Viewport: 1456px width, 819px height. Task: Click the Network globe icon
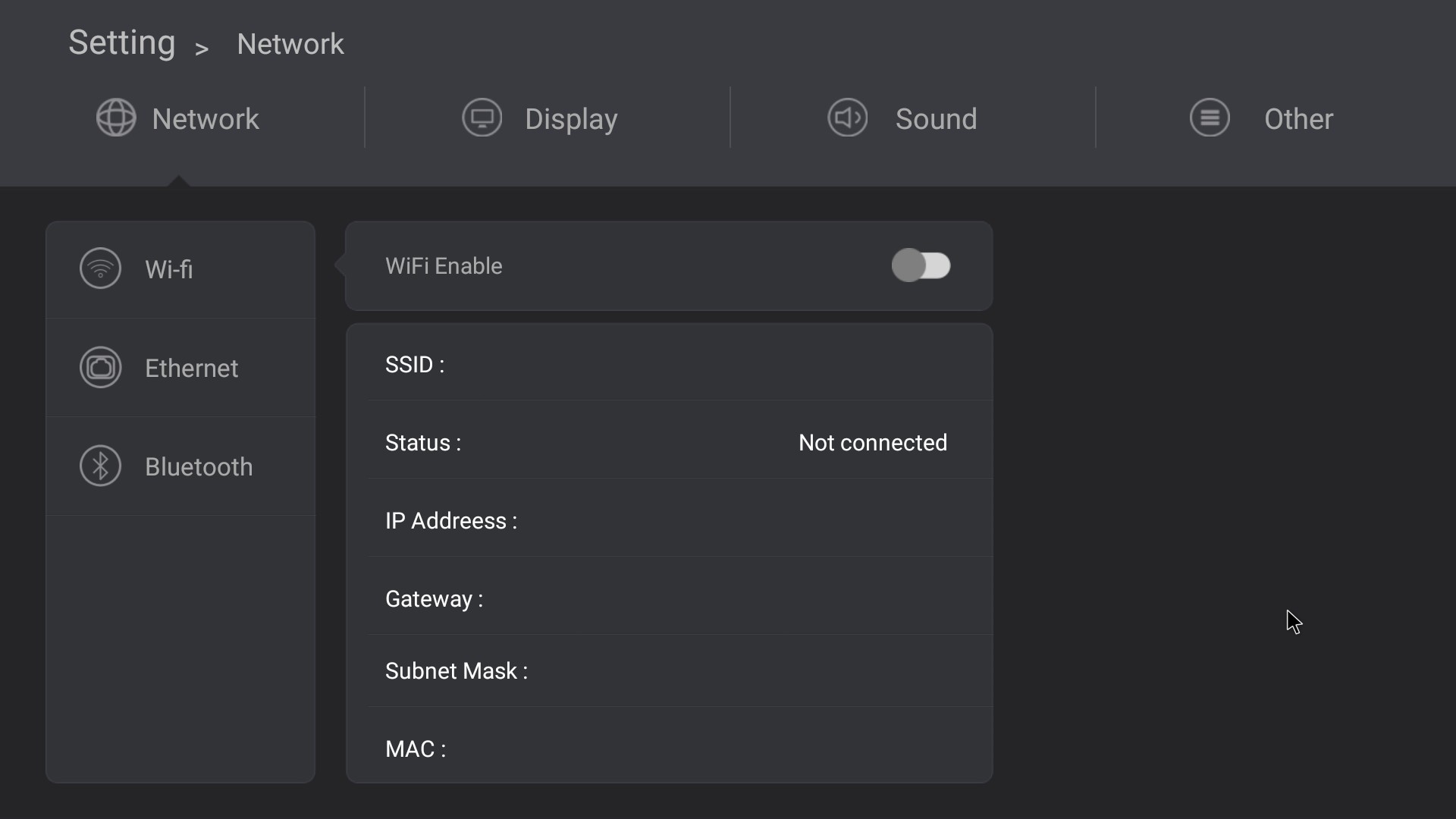coord(116,118)
